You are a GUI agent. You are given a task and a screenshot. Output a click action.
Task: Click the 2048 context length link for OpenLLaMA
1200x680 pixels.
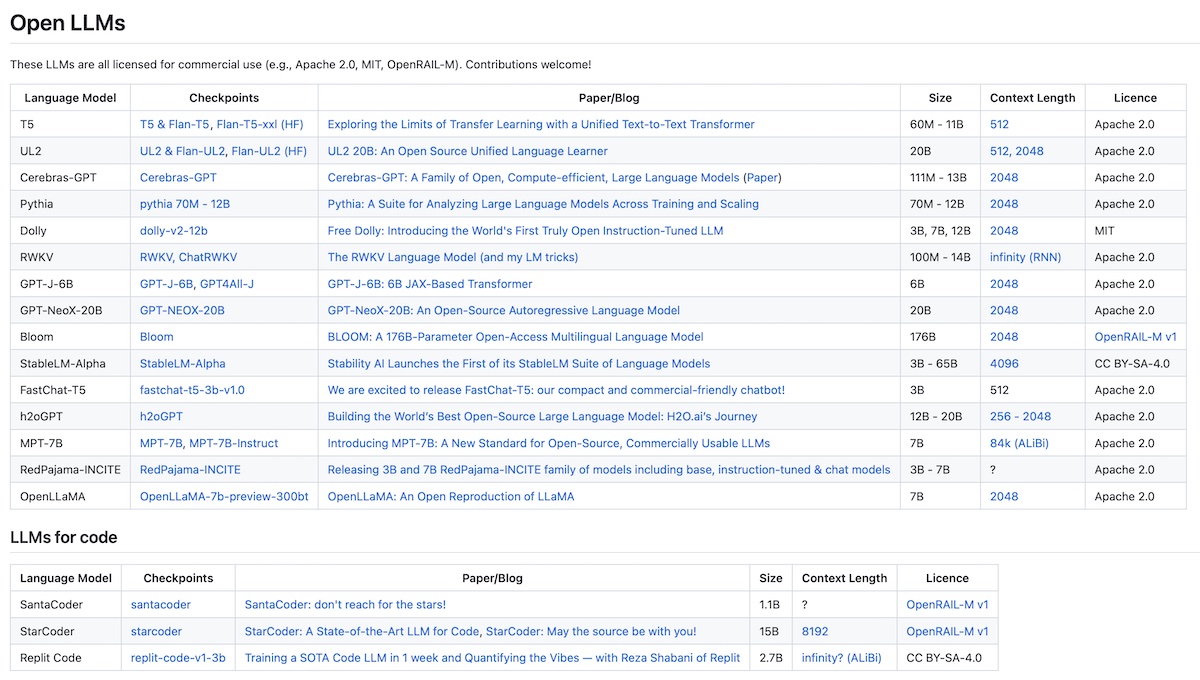(1004, 496)
